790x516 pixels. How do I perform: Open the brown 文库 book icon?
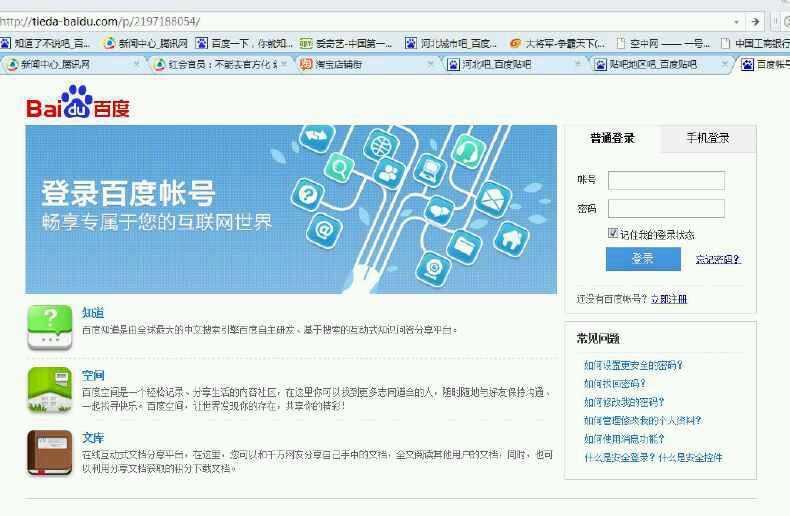(x=49, y=453)
